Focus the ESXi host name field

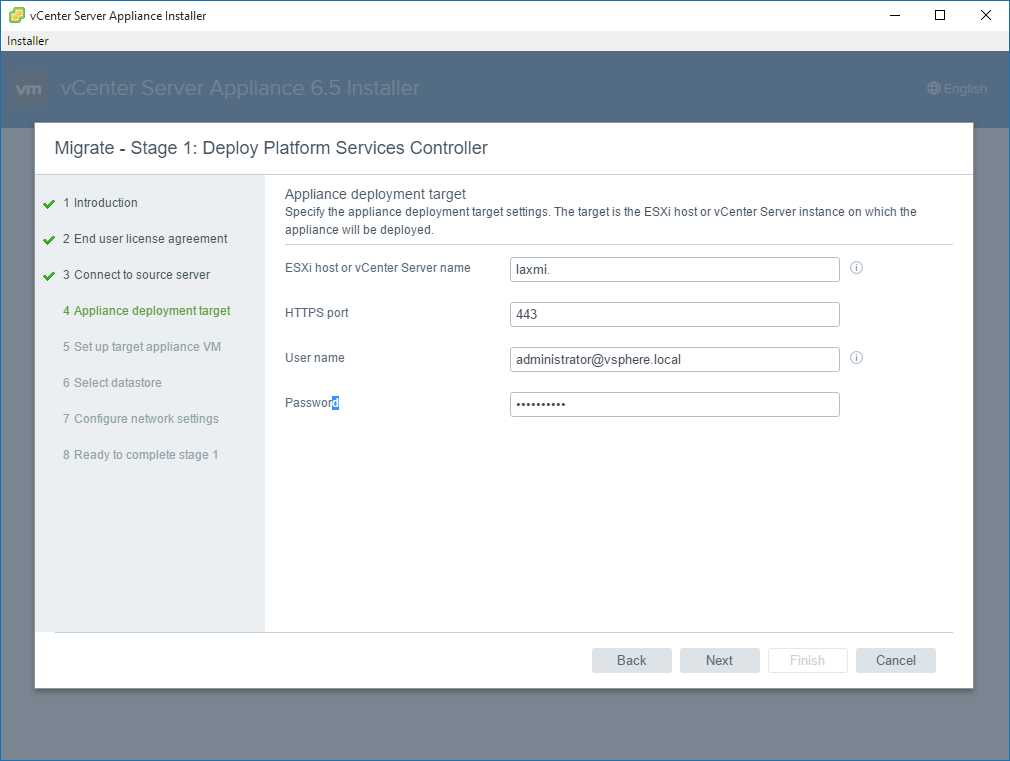(674, 270)
